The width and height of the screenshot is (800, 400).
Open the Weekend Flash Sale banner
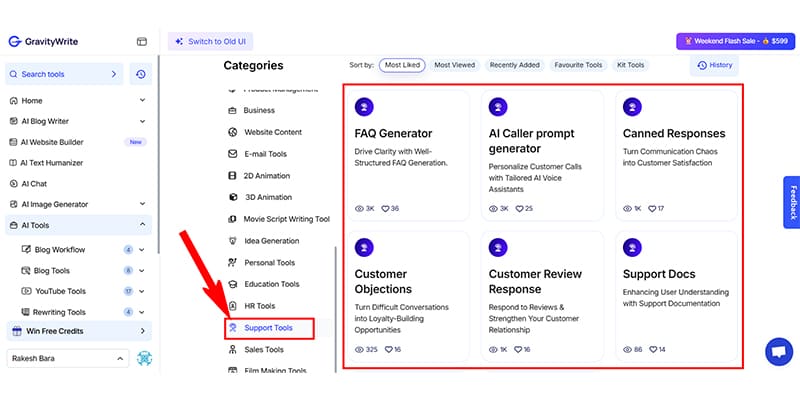coord(735,41)
